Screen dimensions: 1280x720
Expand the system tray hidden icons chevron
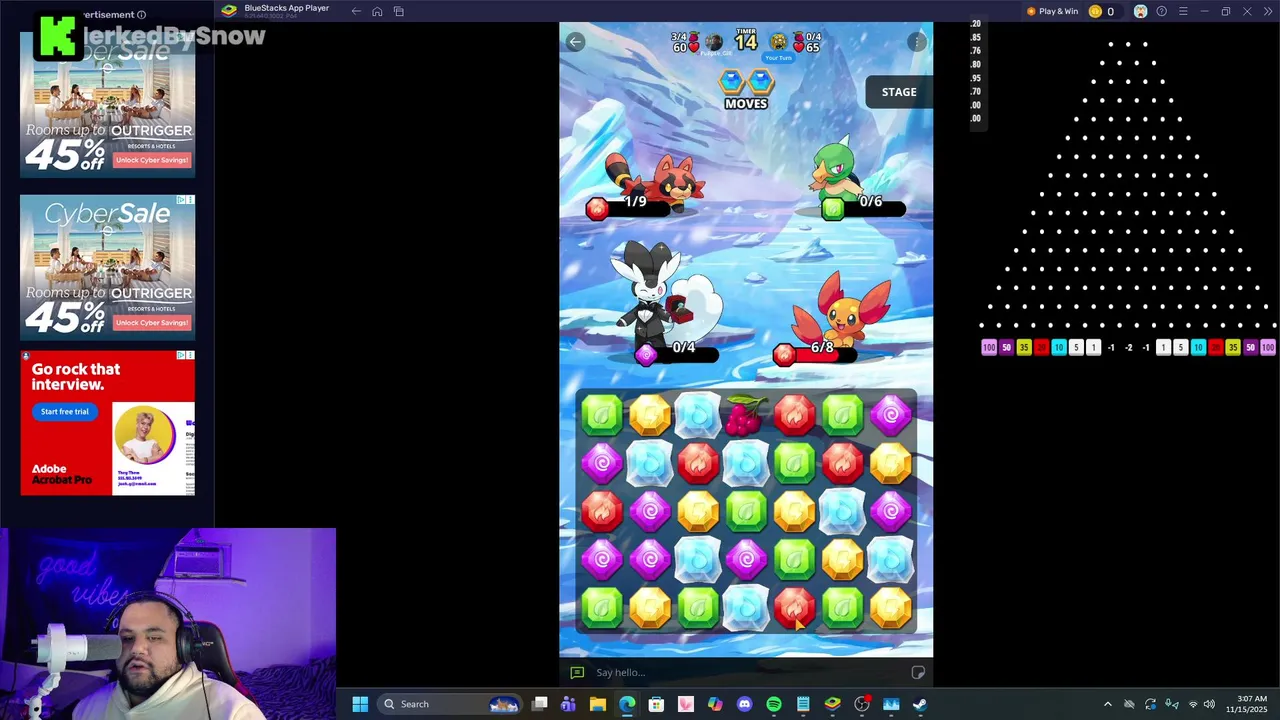tap(1107, 704)
